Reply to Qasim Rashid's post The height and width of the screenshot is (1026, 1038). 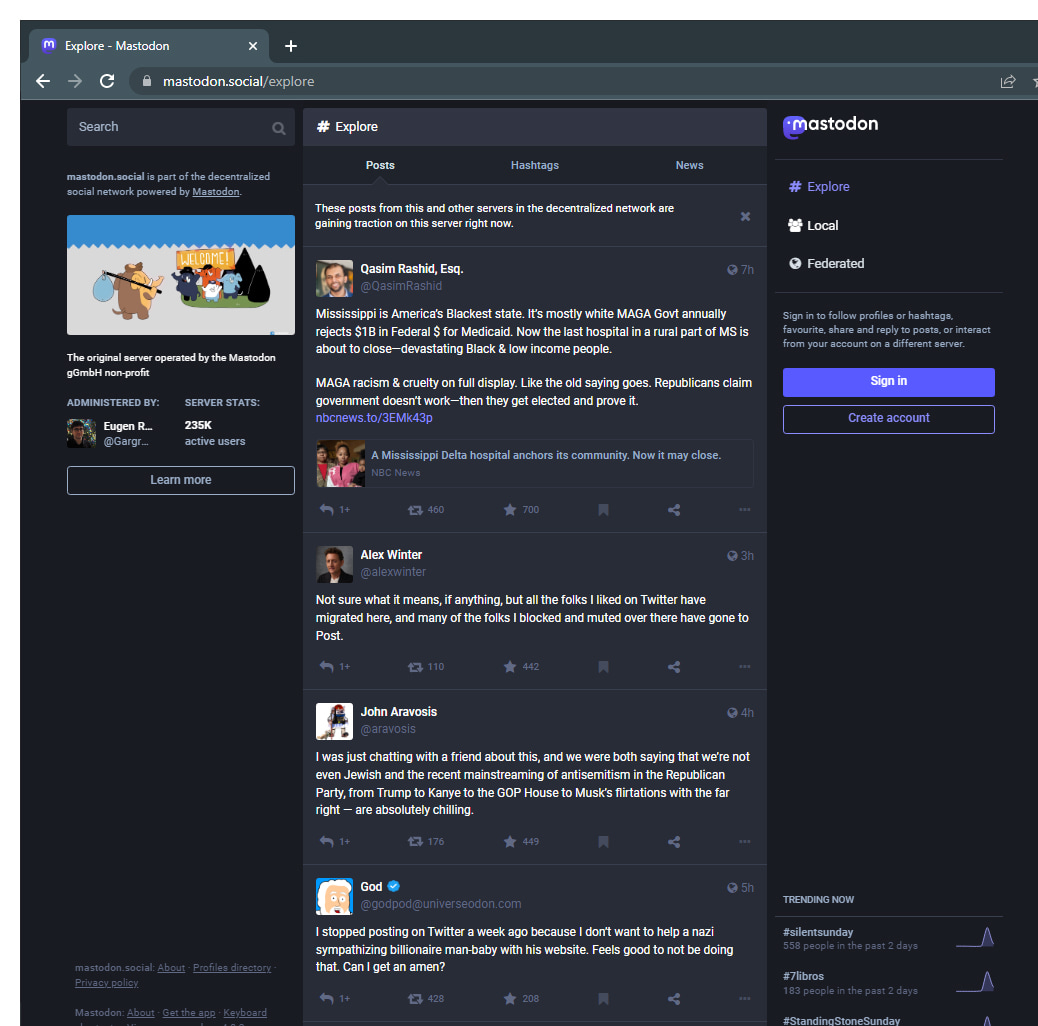(326, 509)
